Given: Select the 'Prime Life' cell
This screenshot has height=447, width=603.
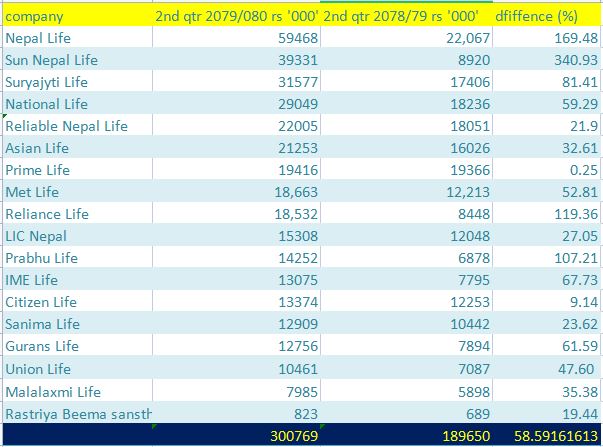Looking at the screenshot, I should (77, 170).
